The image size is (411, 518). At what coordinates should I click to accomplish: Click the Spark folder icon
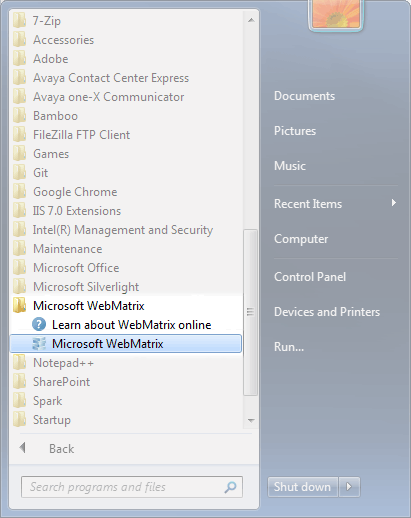coord(19,401)
